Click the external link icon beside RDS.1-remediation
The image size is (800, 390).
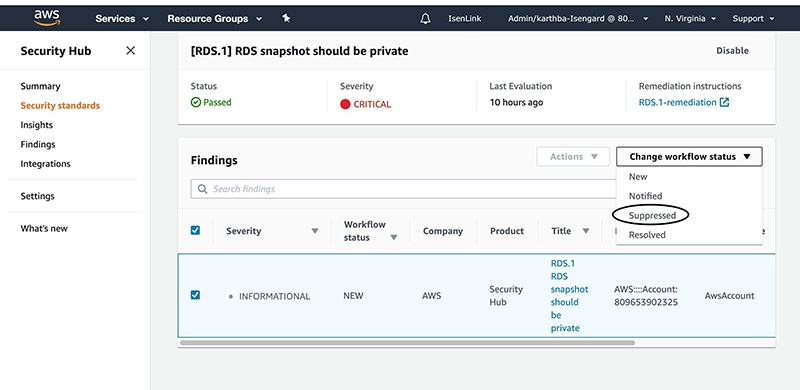pyautogui.click(x=724, y=102)
